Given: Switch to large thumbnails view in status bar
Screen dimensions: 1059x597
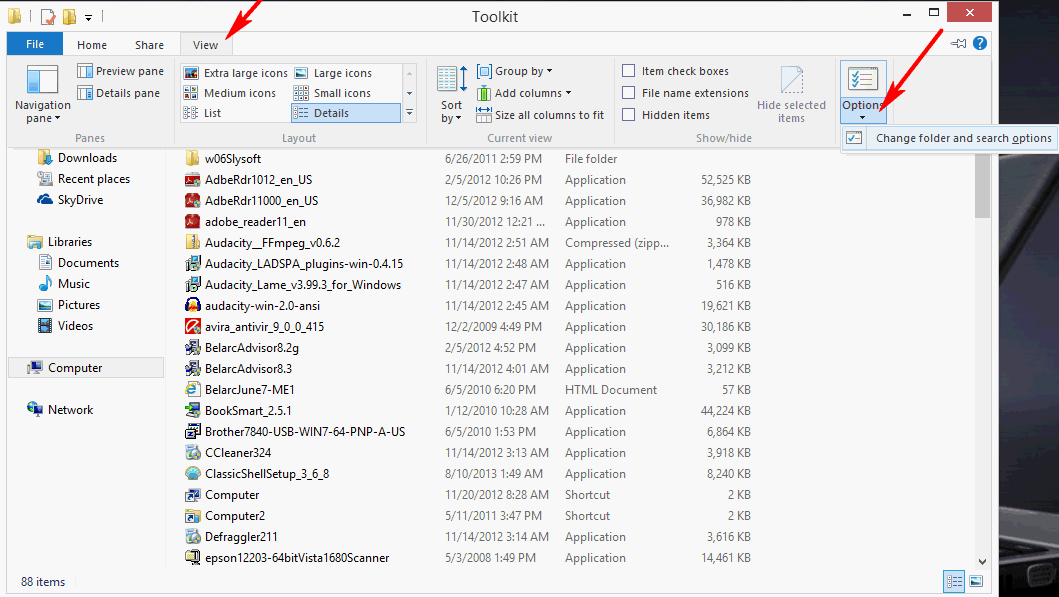Looking at the screenshot, I should click(x=976, y=581).
